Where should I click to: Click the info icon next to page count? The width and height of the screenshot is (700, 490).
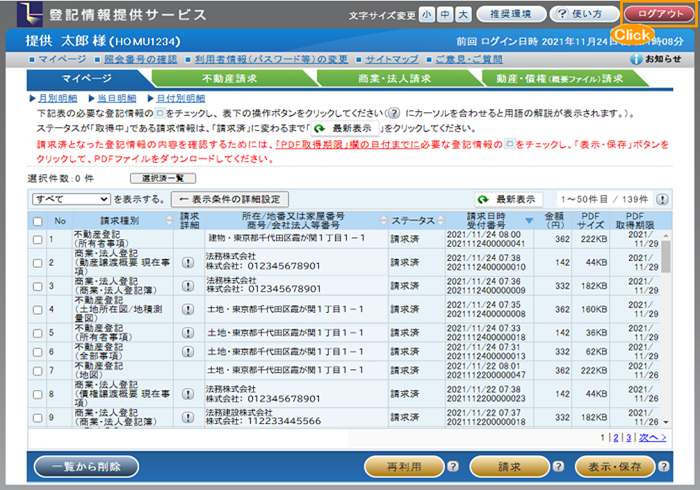(x=662, y=200)
